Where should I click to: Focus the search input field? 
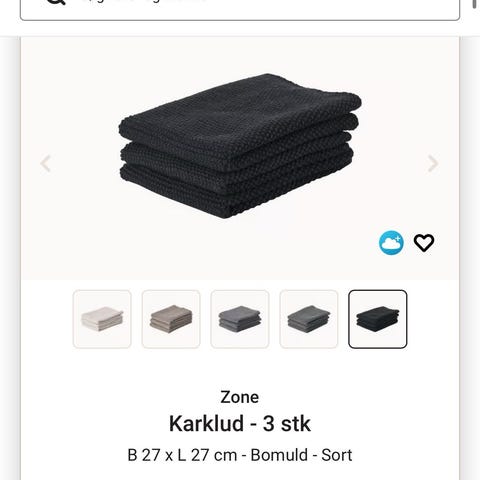tap(240, 7)
